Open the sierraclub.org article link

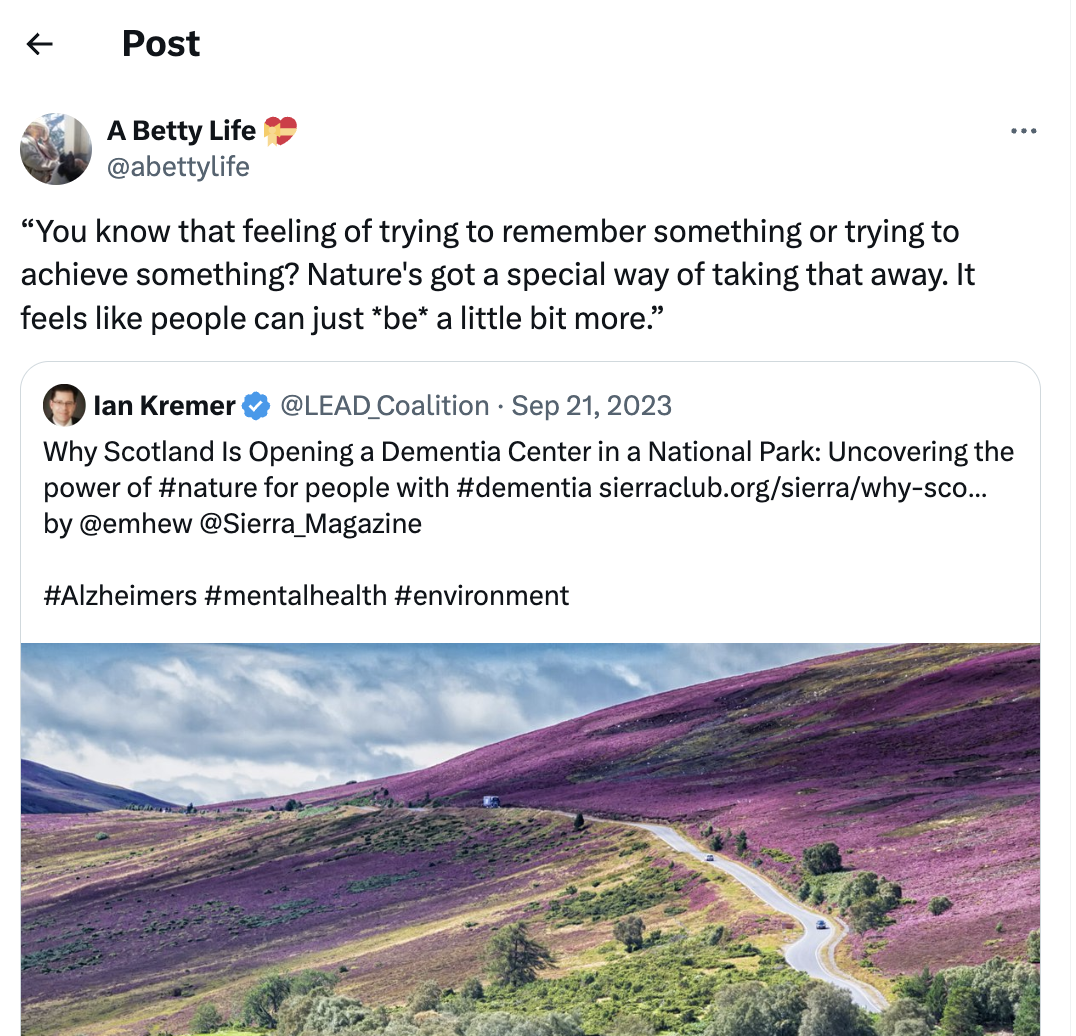coord(792,488)
